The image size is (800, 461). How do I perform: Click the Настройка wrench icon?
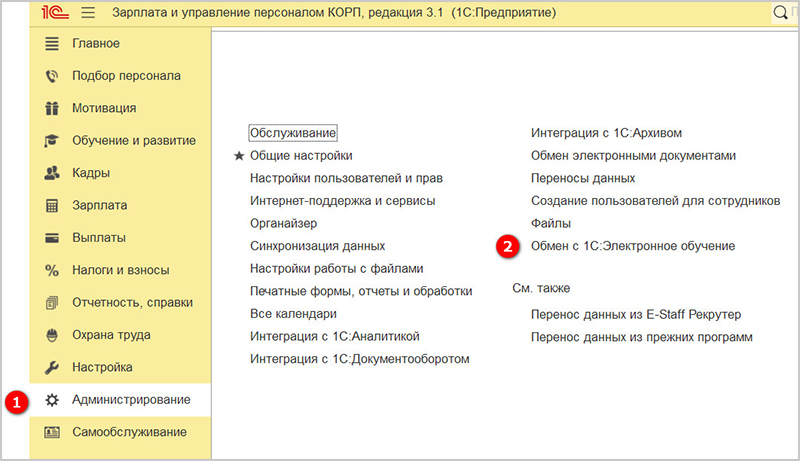coord(52,367)
